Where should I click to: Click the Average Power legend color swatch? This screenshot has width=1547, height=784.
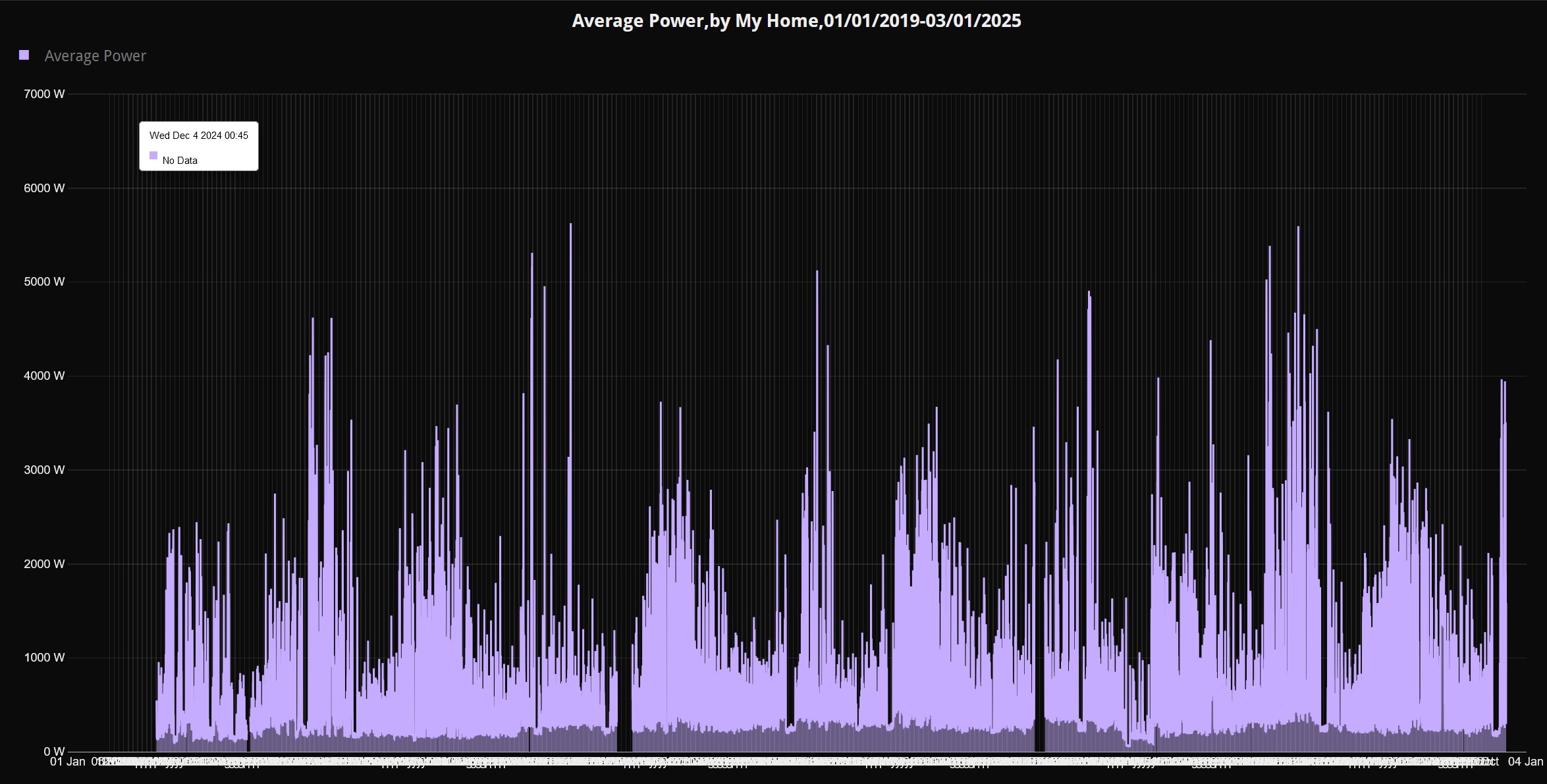[x=24, y=55]
